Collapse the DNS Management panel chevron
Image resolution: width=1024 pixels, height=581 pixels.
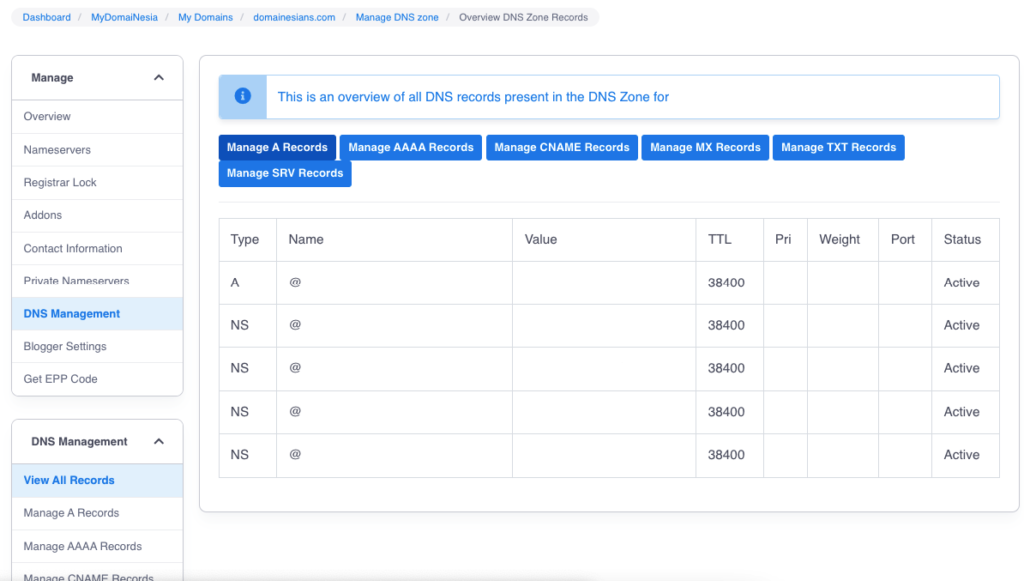[159, 441]
